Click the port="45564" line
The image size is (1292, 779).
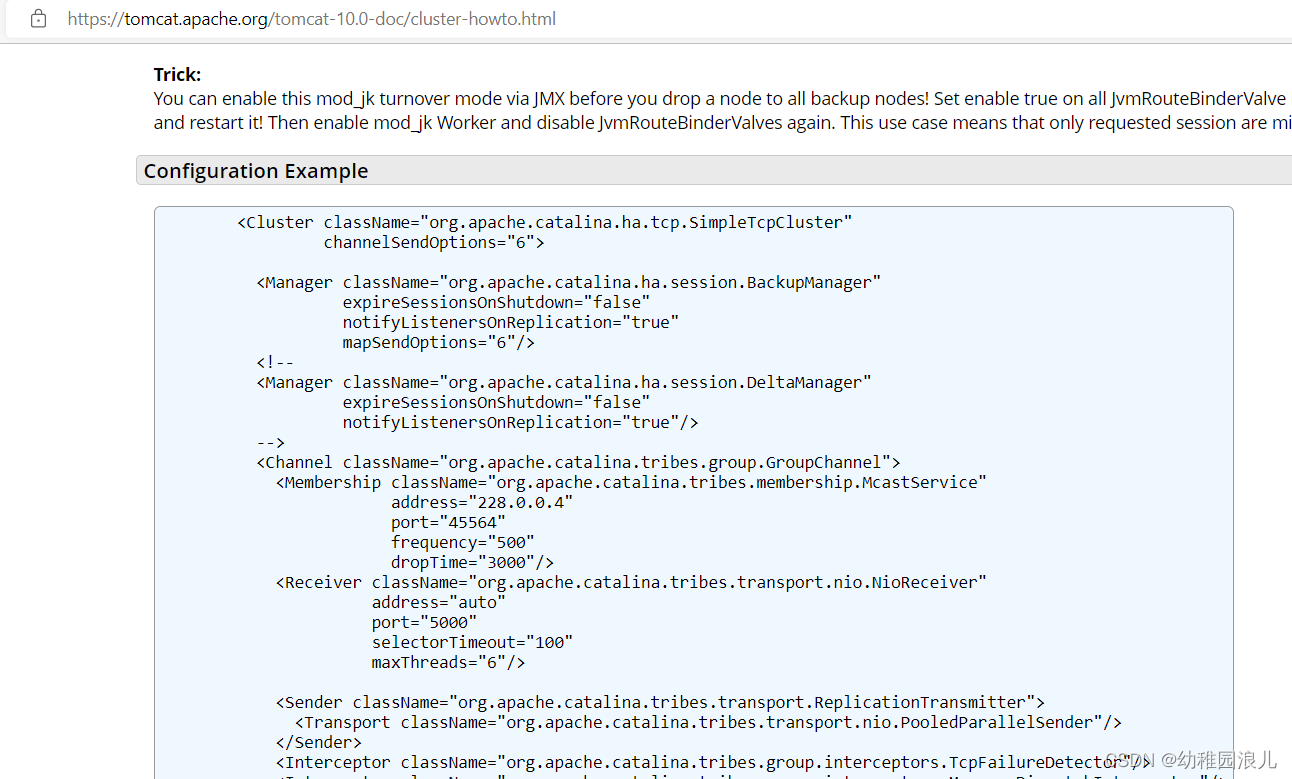coord(449,522)
